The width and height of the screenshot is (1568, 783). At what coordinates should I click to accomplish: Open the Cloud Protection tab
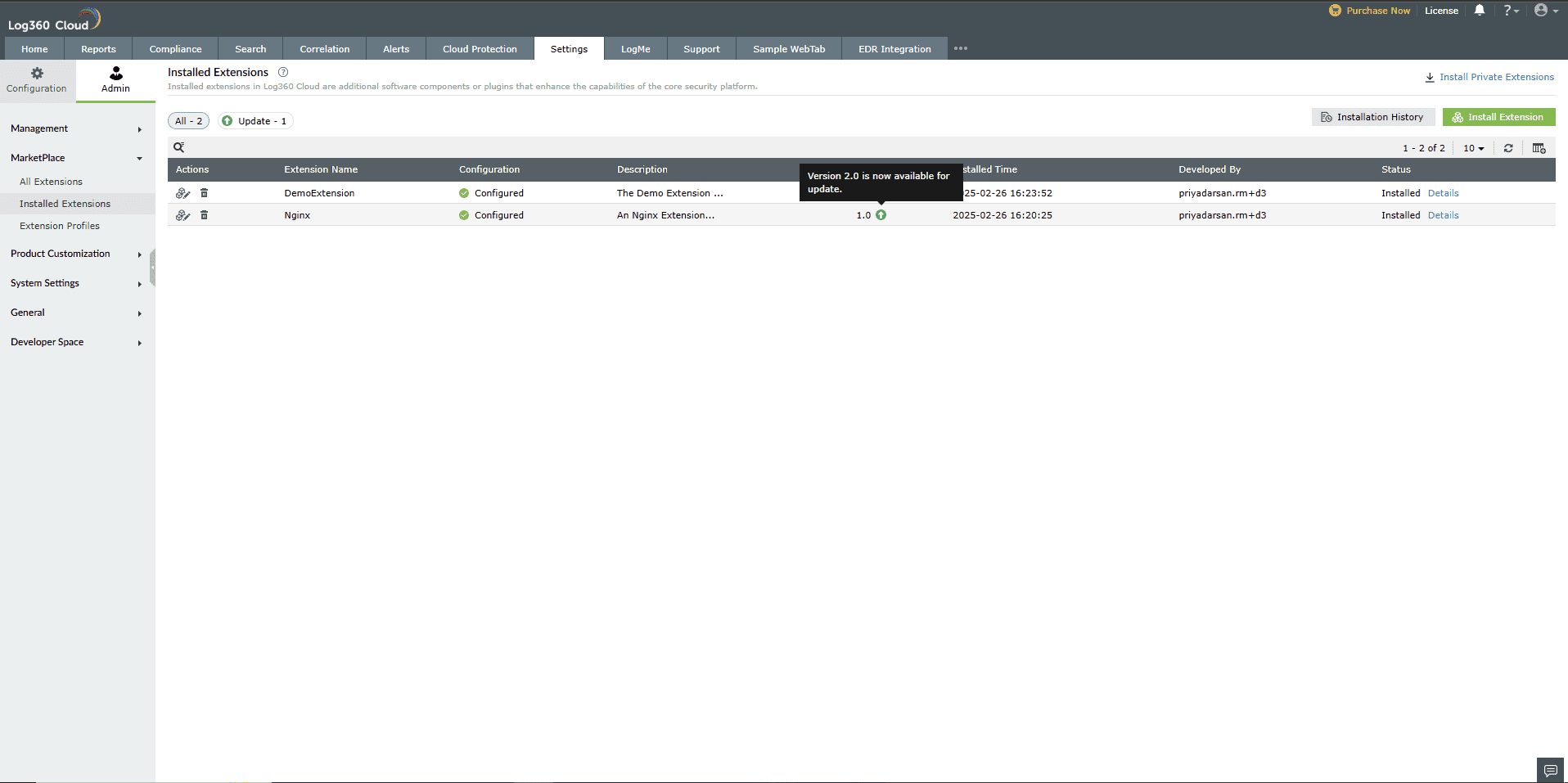[x=480, y=49]
